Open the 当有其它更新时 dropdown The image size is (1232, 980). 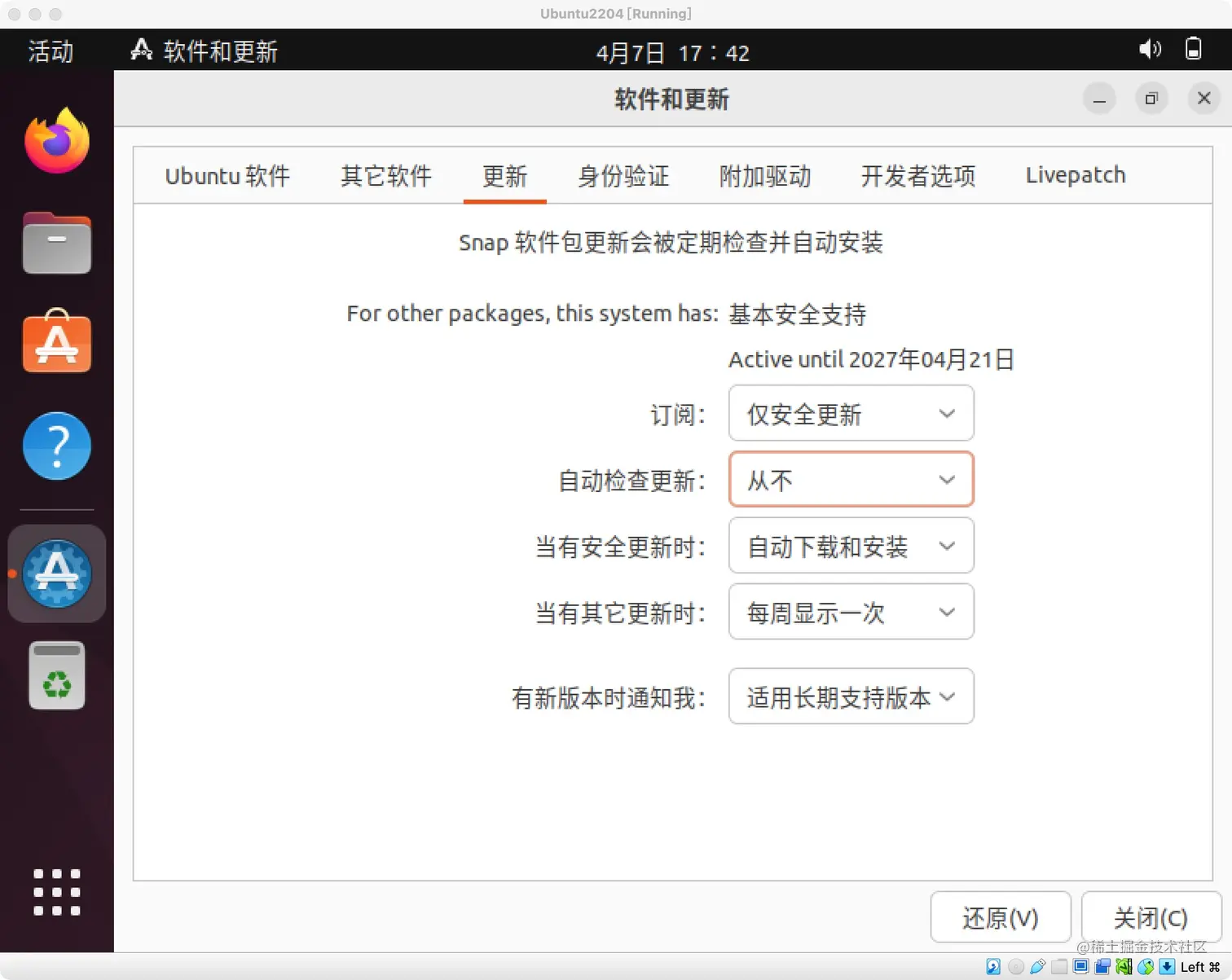click(x=851, y=612)
